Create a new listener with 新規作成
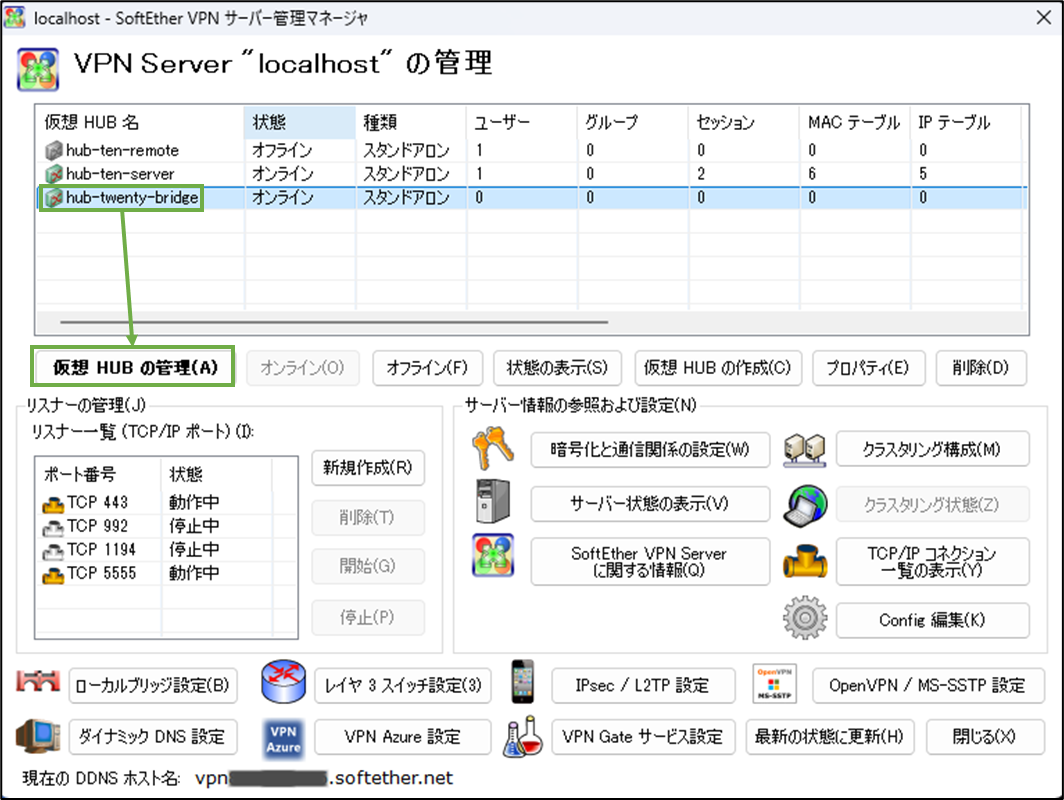 [x=366, y=468]
